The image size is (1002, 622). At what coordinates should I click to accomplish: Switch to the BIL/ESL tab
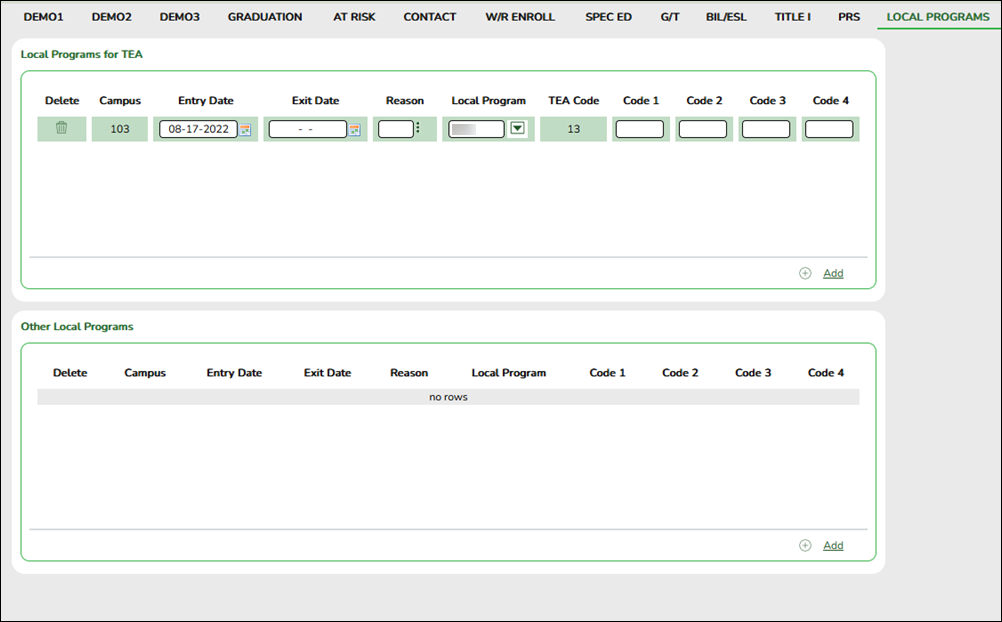point(726,17)
